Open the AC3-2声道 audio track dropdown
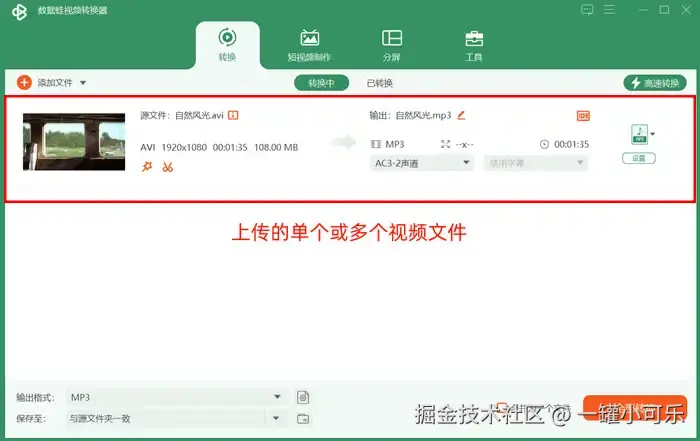 421,163
